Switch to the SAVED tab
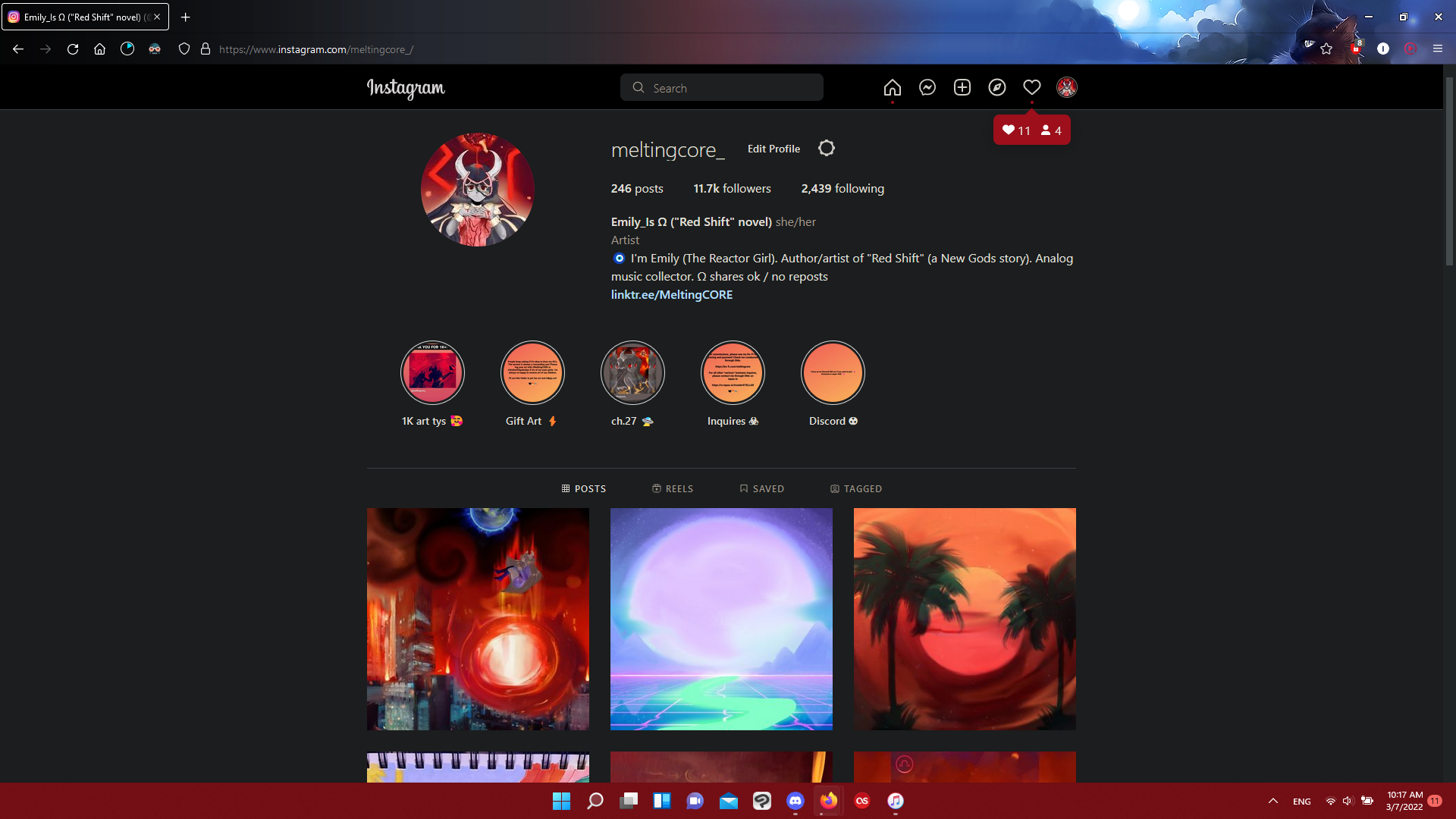The image size is (1456, 819). click(x=761, y=489)
